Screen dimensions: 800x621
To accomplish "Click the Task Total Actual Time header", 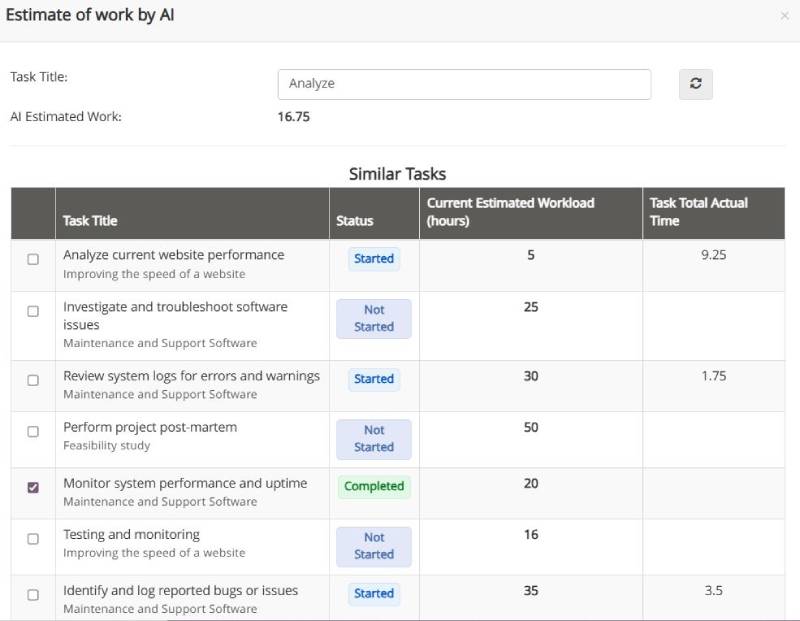I will pos(700,211).
